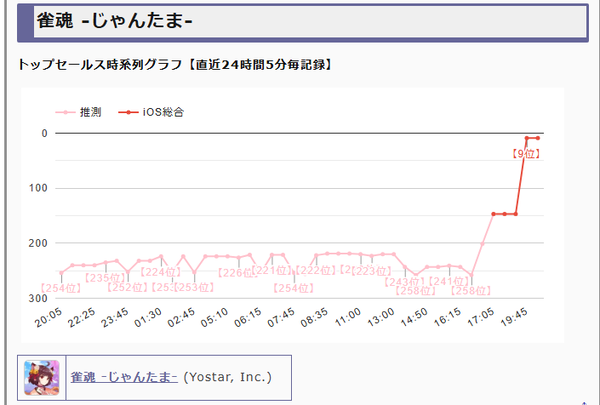Click the 【235位】 data label
The height and width of the screenshot is (405, 600).
click(x=104, y=278)
